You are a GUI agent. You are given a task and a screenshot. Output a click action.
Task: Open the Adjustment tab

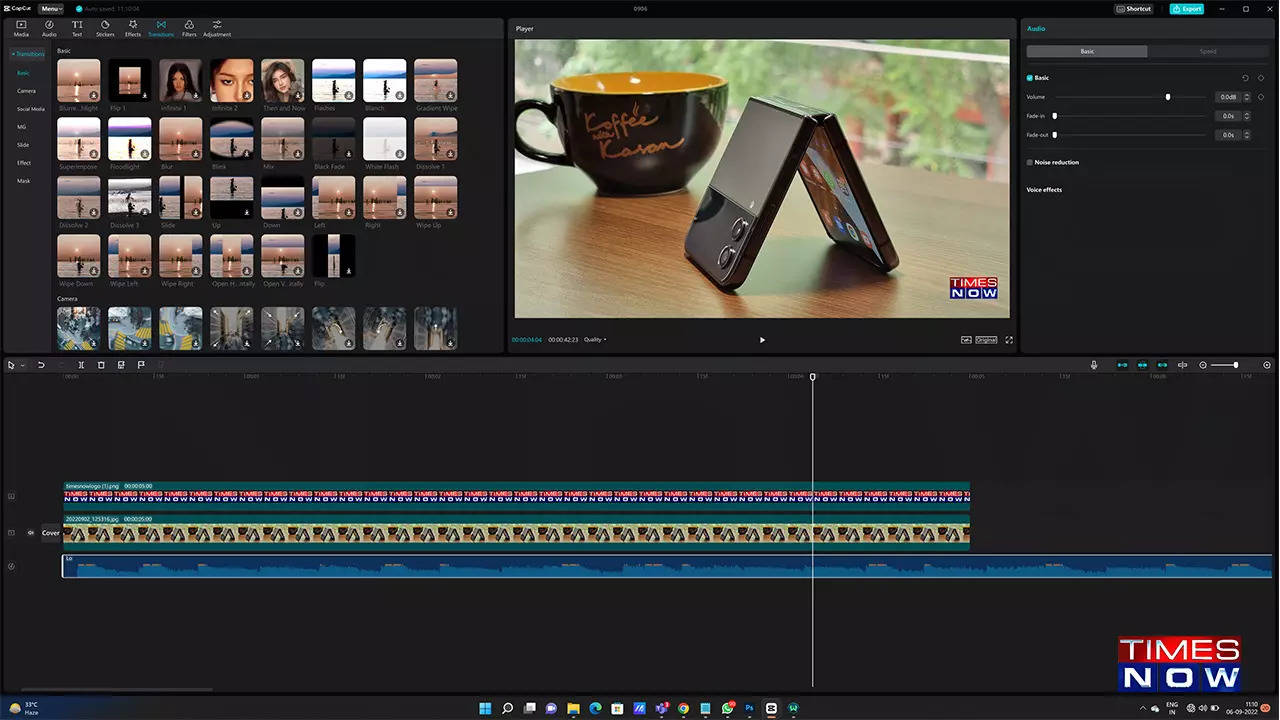[217, 28]
